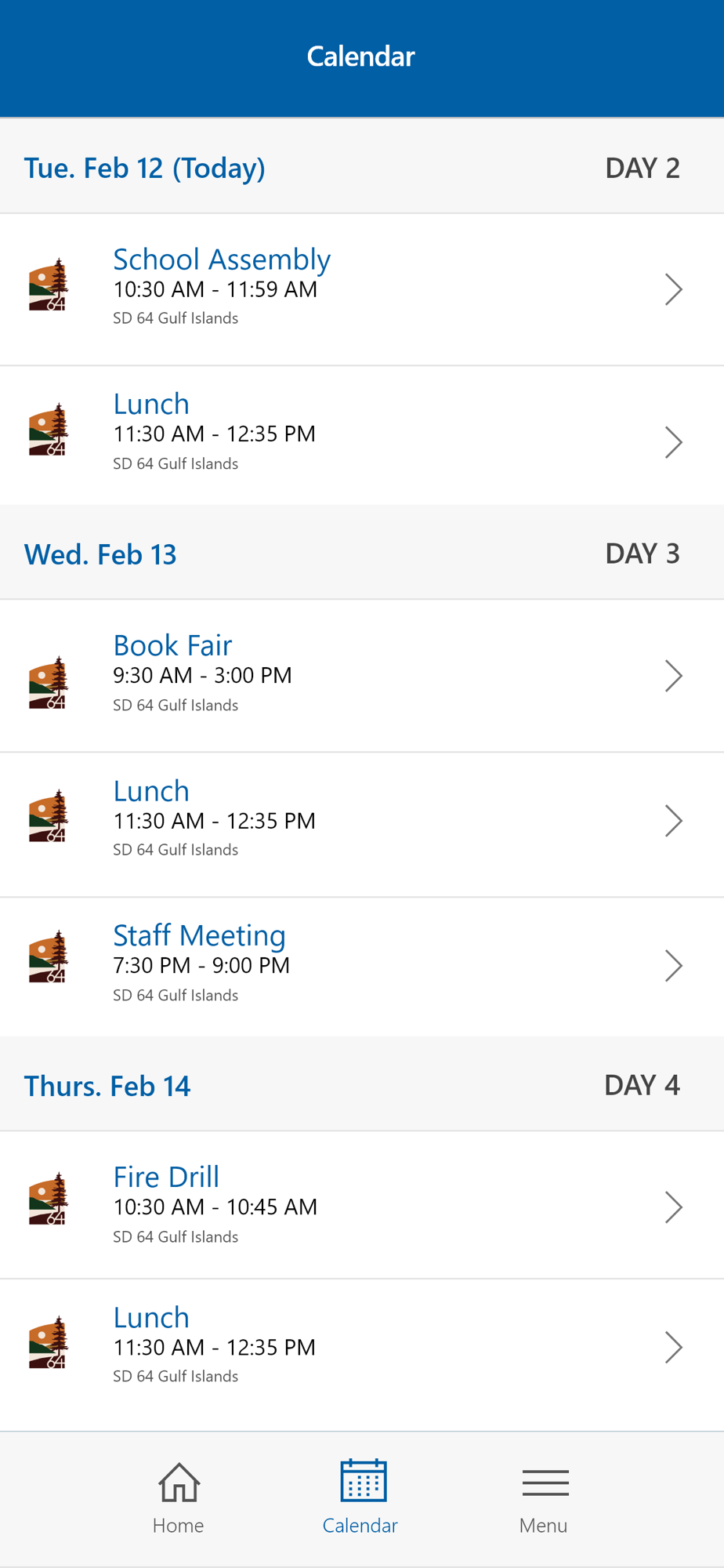This screenshot has width=724, height=1568.
Task: Tap the DAY 4 label
Action: pos(642,1085)
